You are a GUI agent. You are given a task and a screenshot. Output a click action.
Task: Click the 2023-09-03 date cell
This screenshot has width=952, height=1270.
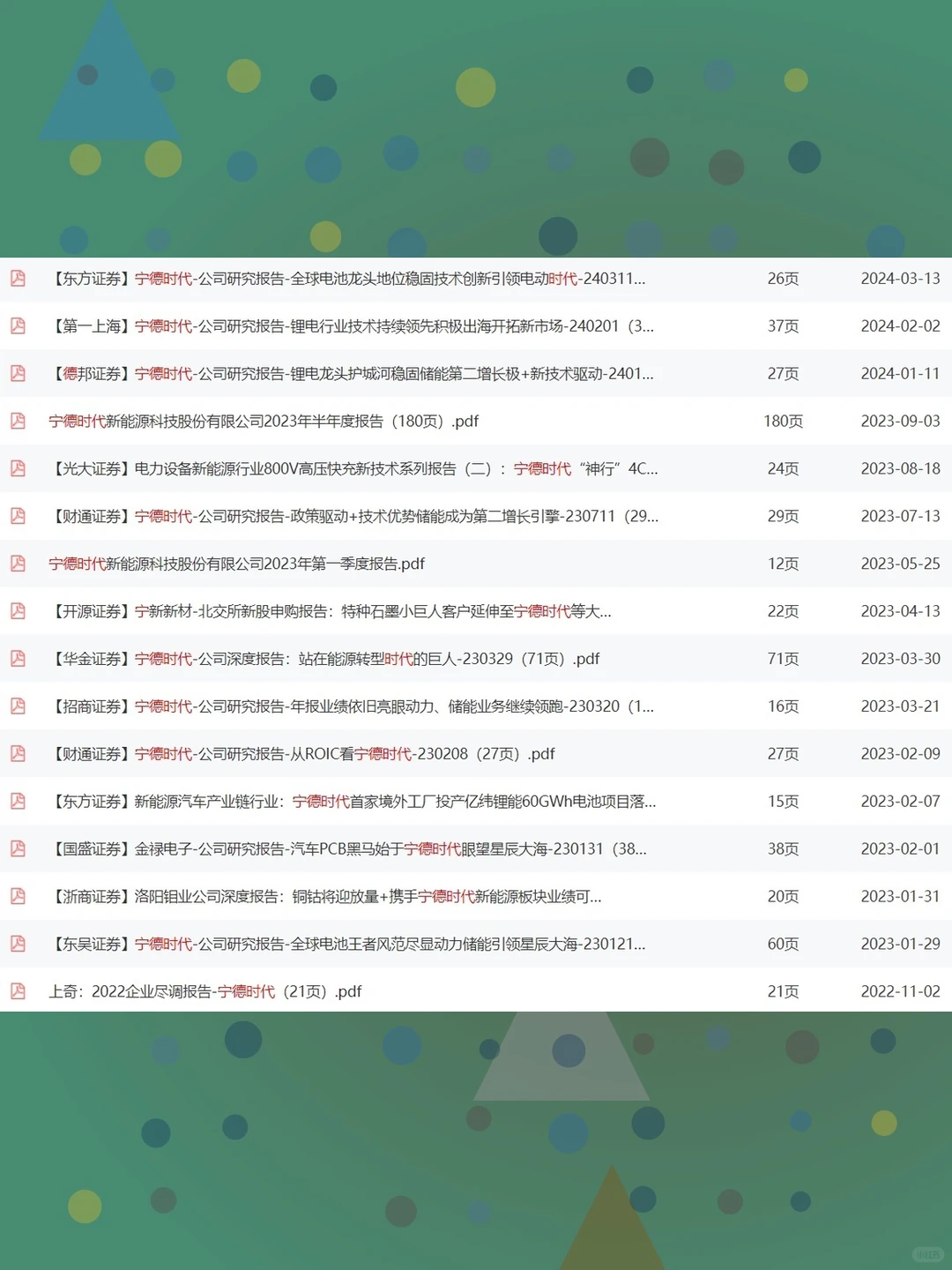901,422
